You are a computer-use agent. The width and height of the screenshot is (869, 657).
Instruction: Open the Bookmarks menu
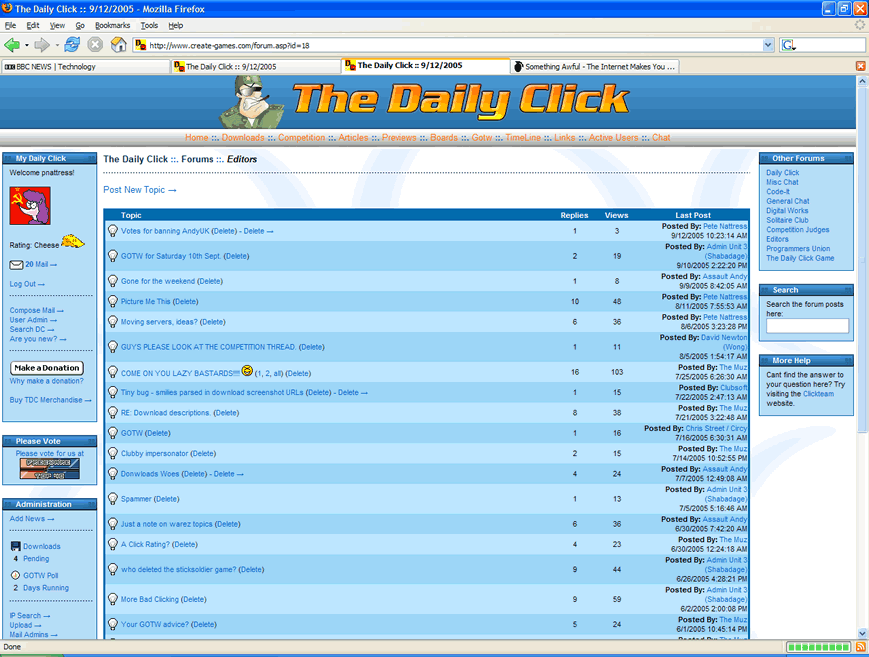pyautogui.click(x=113, y=26)
